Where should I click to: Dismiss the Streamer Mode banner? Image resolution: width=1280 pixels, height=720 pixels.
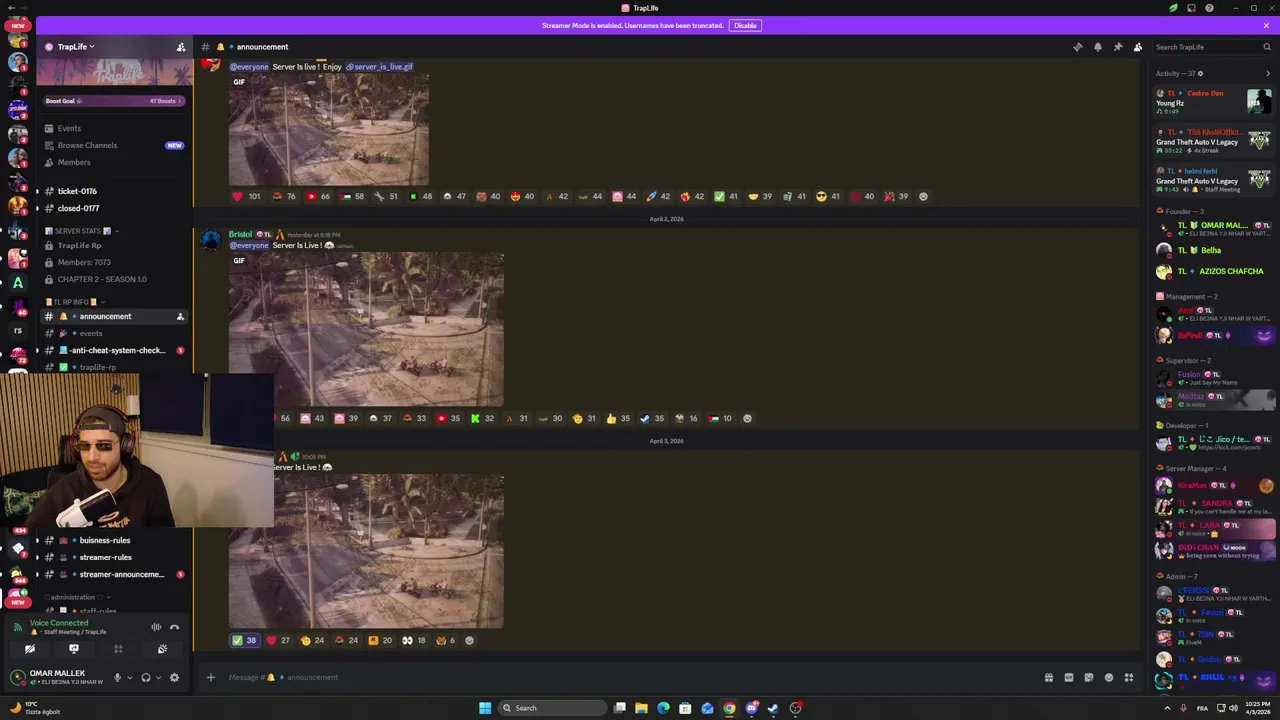click(x=1266, y=25)
